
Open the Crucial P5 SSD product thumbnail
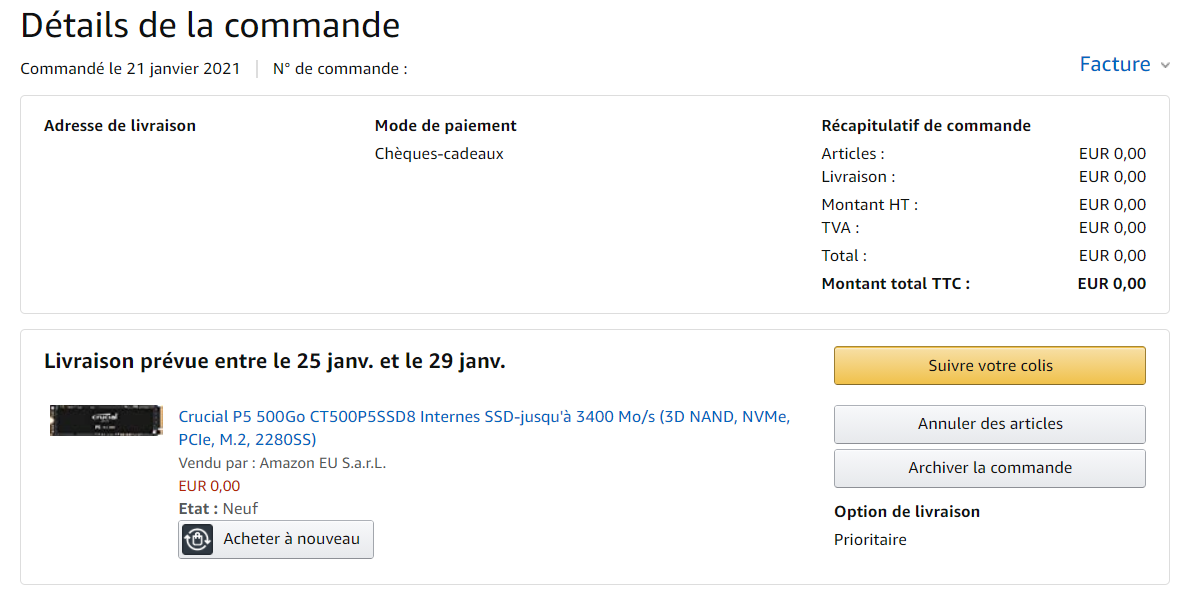[93, 420]
